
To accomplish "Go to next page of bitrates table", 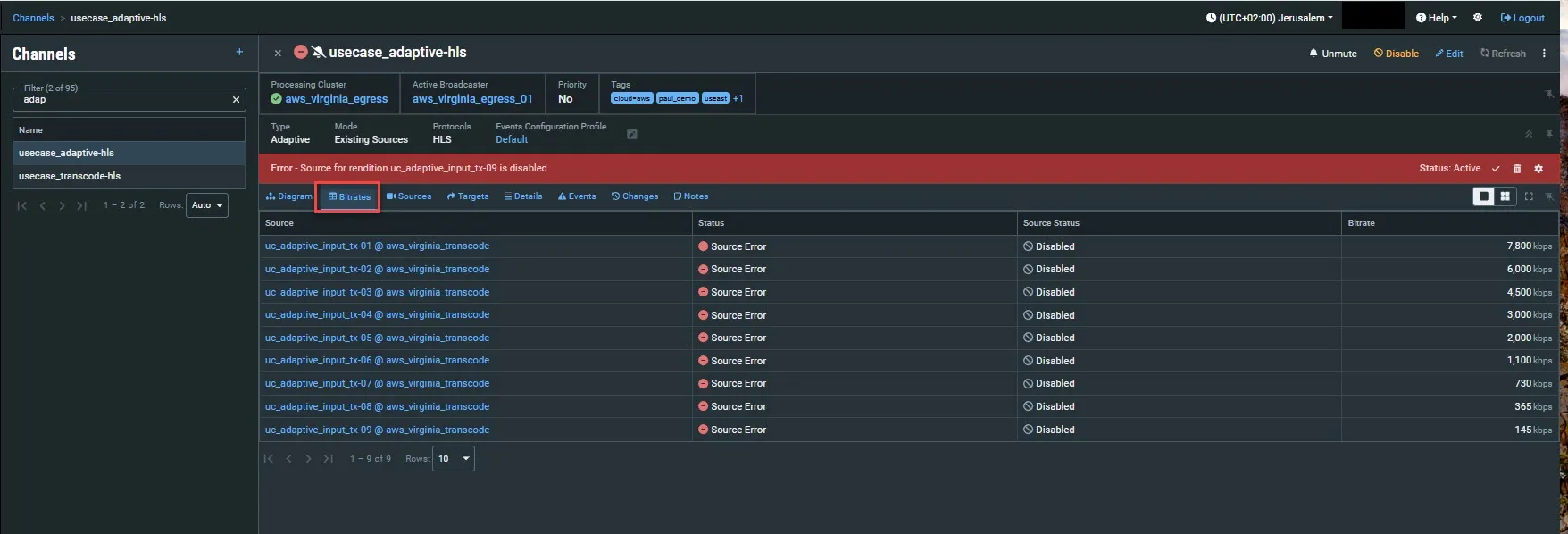I will (308, 459).
